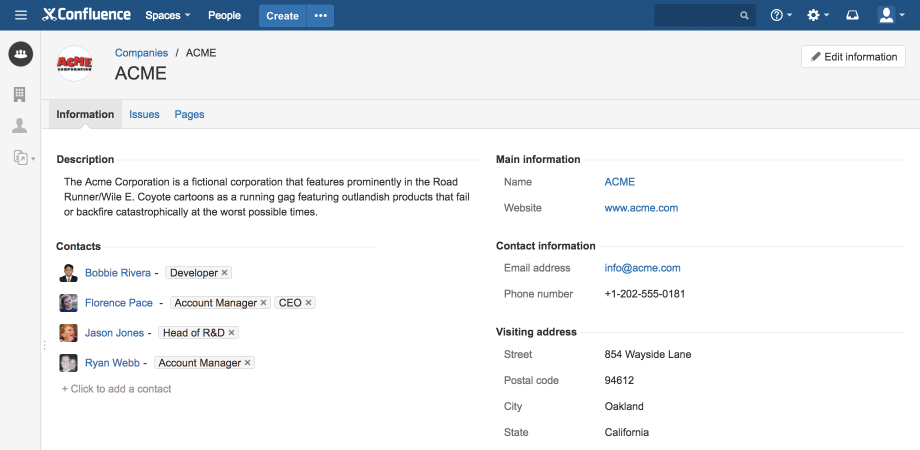Select the phone number +1-202-555-0181
The image size is (920, 450).
coord(645,294)
